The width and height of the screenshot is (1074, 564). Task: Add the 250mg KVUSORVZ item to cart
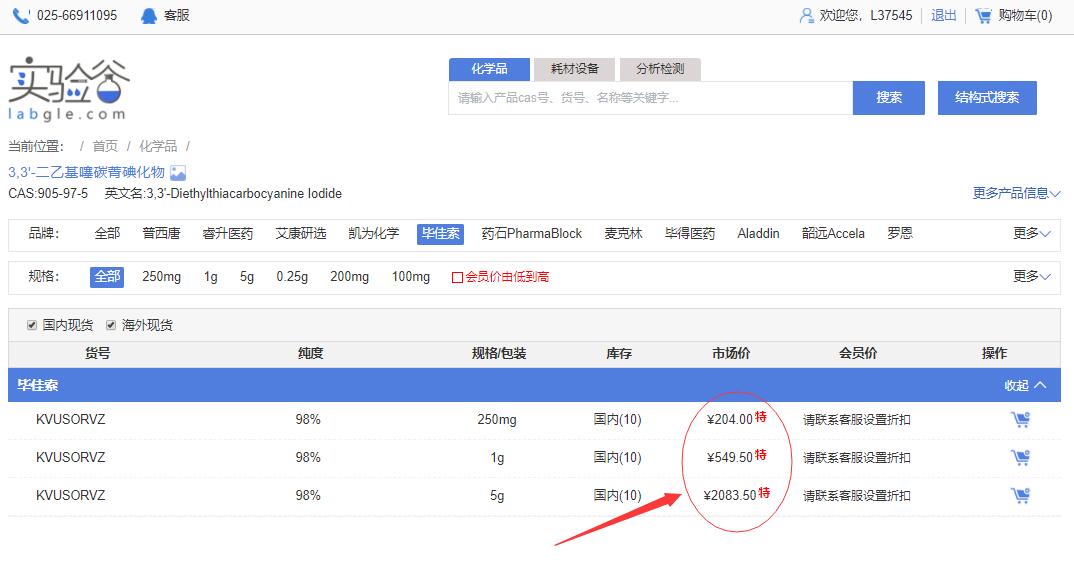[1020, 419]
